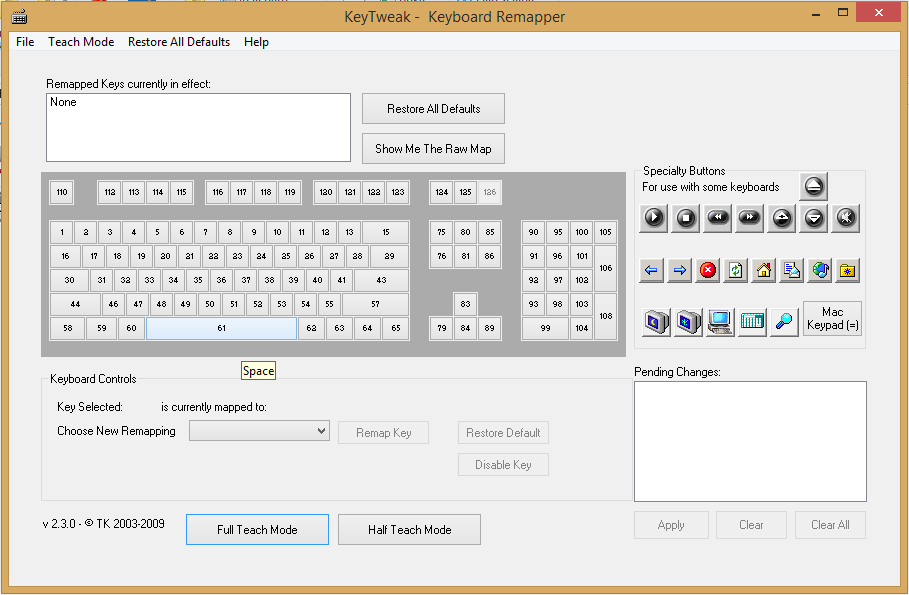
Task: Click the Search magnifying glass specialty button
Action: (784, 322)
